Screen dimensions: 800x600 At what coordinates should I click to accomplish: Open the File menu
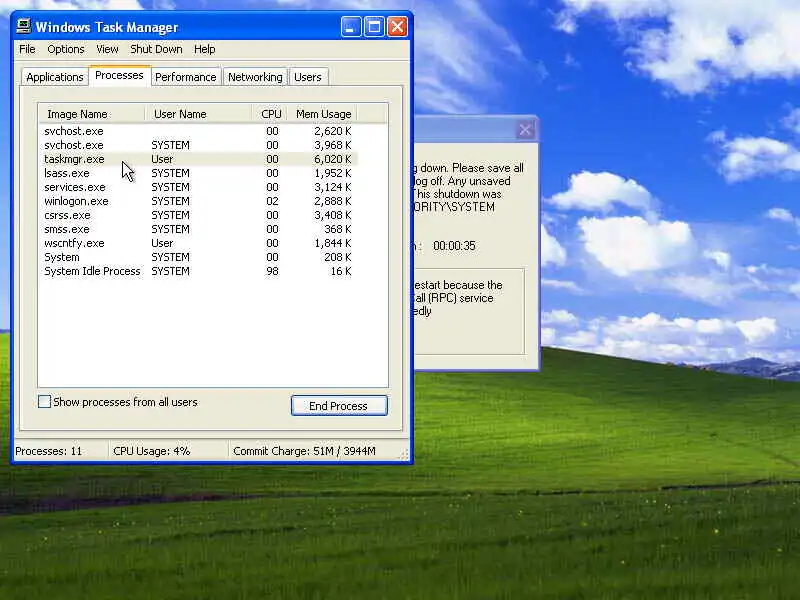(27, 49)
